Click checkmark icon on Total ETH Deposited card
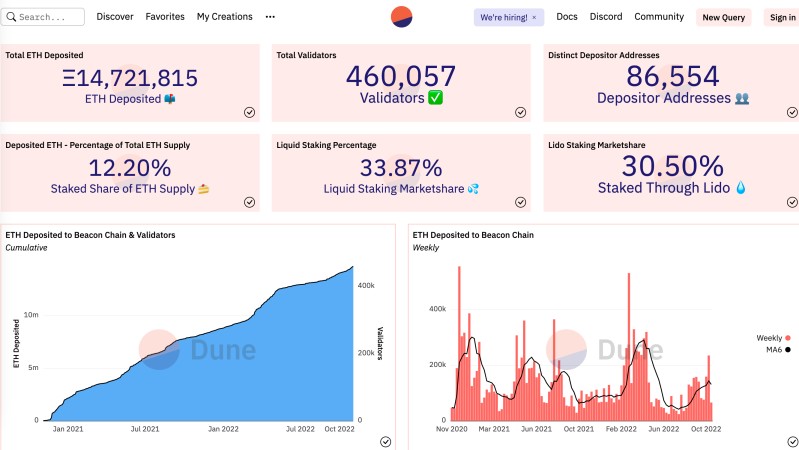The width and height of the screenshot is (799, 450). tap(249, 112)
